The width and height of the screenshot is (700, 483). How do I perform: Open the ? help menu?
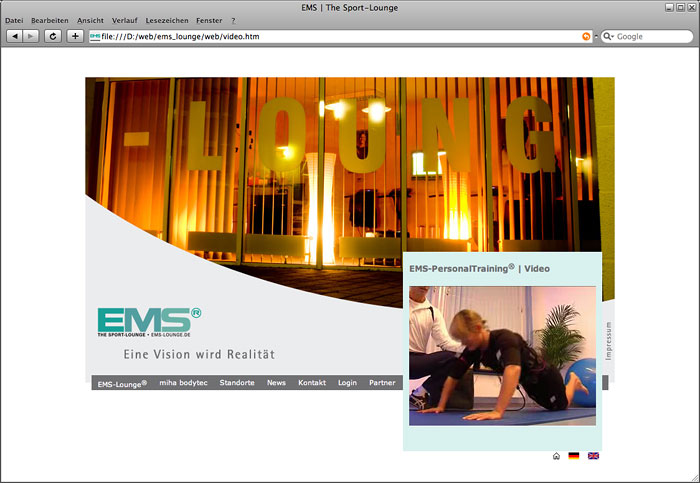233,21
